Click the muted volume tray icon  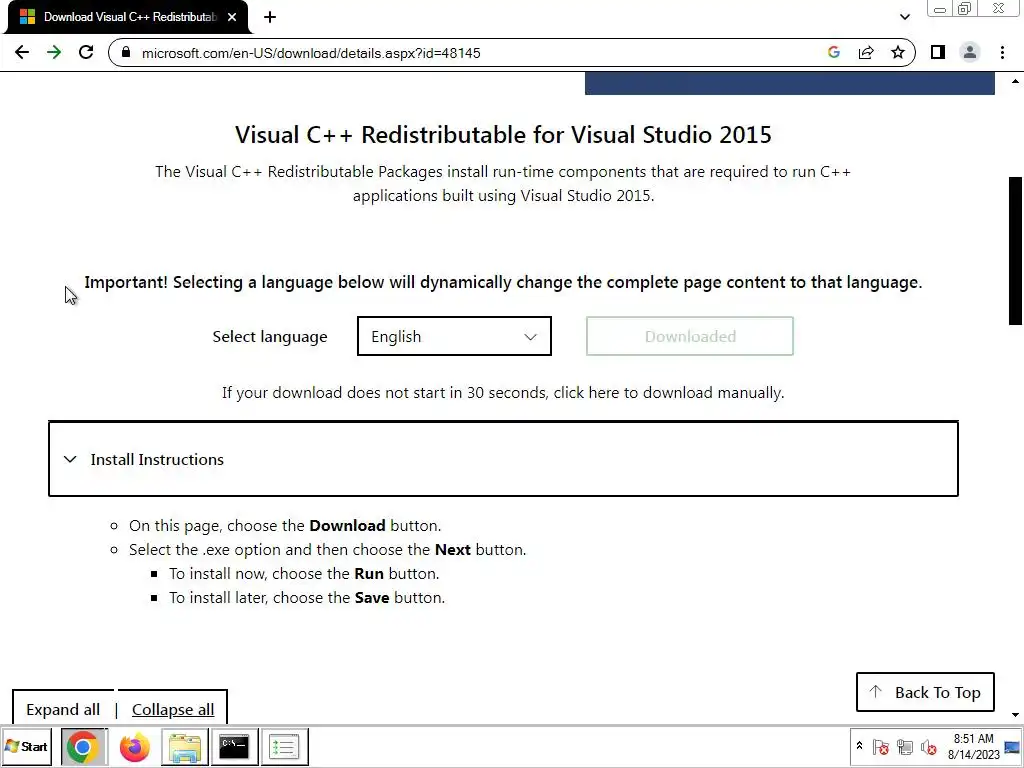pos(929,746)
